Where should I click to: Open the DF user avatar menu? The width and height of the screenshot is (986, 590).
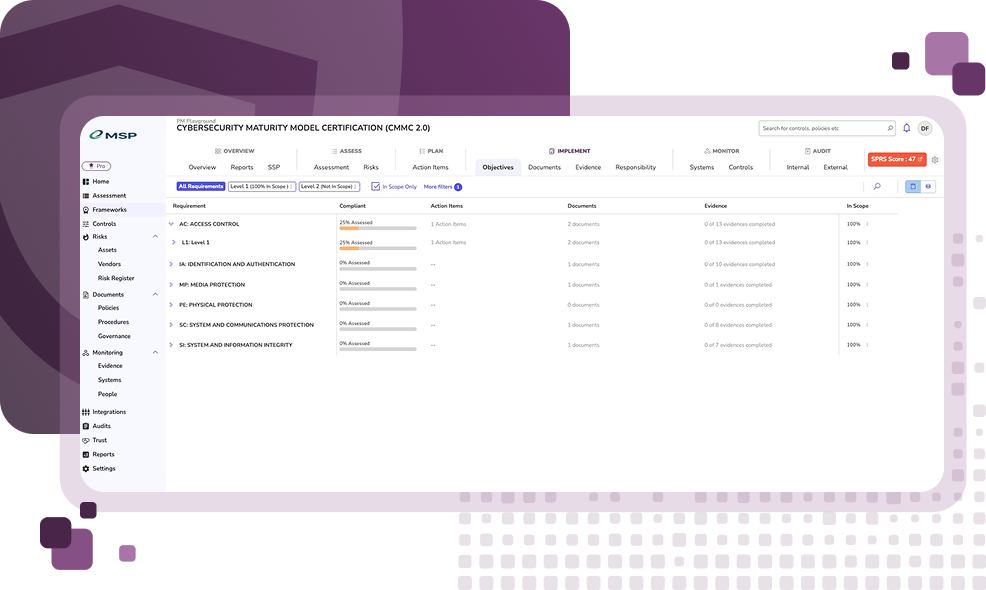(x=924, y=128)
